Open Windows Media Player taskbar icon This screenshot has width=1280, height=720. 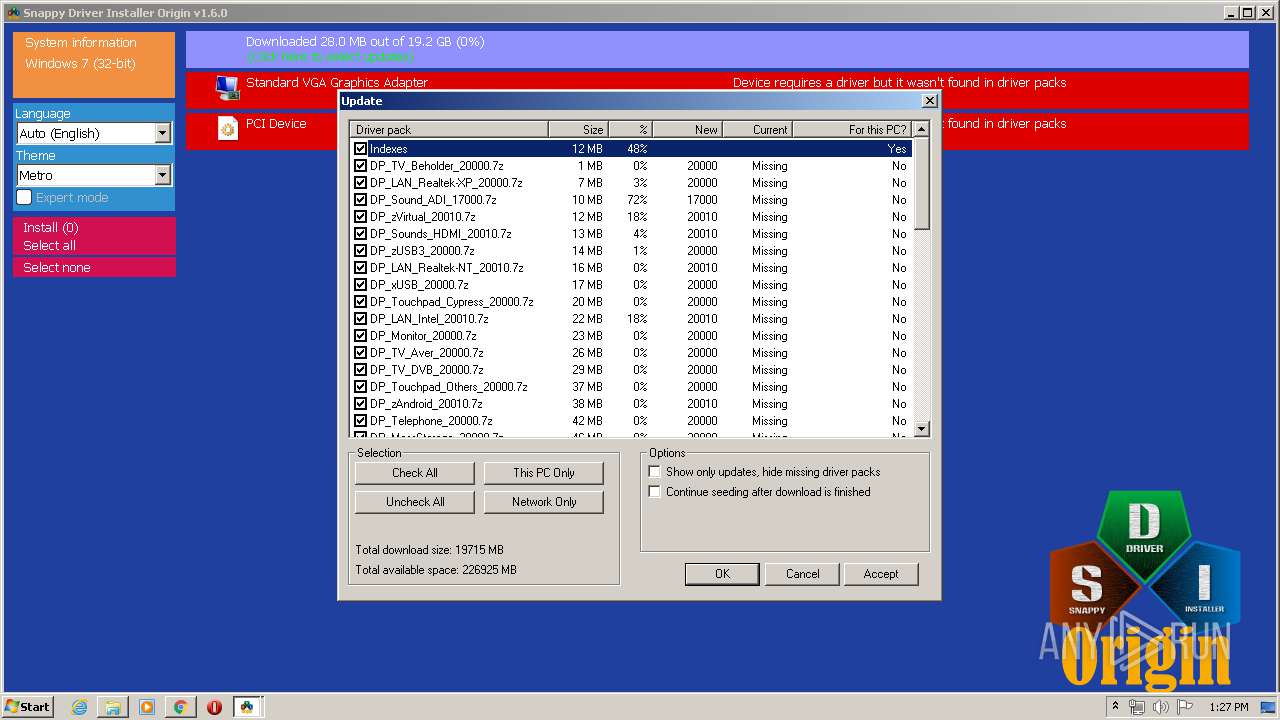tap(147, 707)
